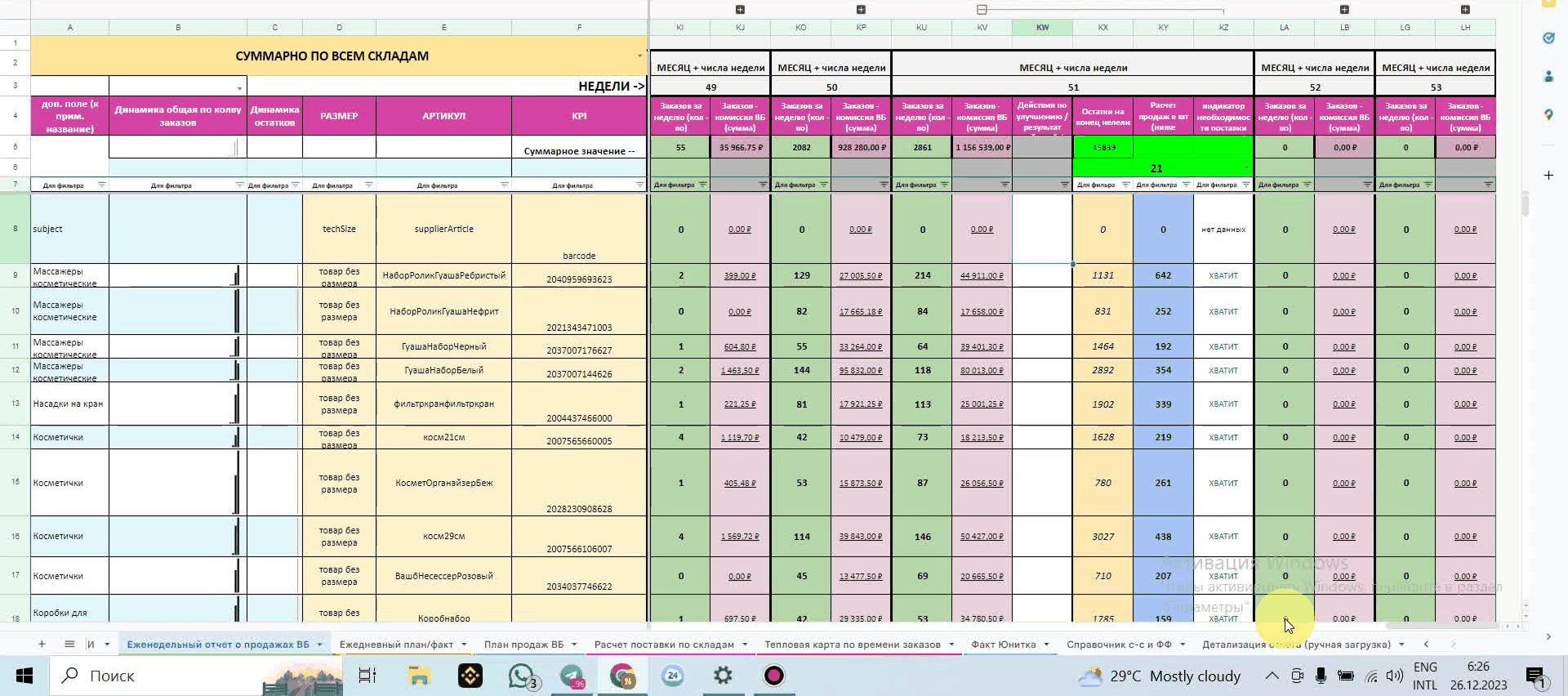Click the underlined value 1 463,50 ₽

740,371
